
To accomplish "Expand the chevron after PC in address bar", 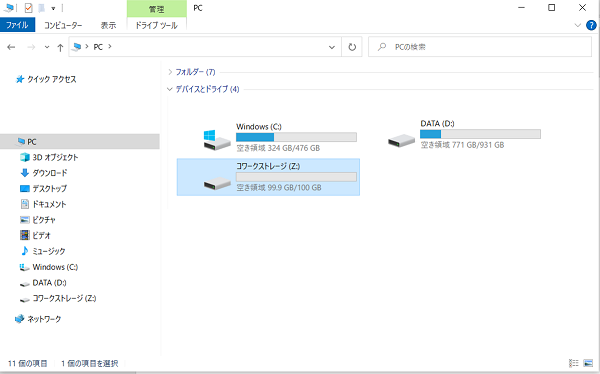I will [x=110, y=47].
